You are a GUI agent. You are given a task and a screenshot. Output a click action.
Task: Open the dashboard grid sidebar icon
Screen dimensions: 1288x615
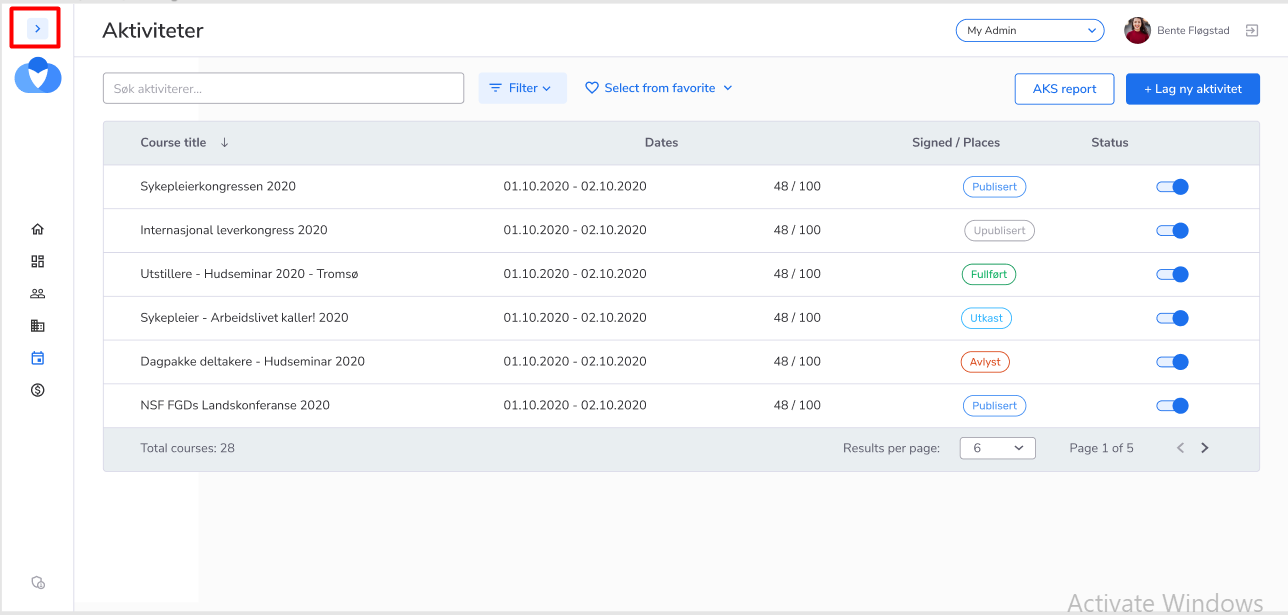(x=38, y=261)
